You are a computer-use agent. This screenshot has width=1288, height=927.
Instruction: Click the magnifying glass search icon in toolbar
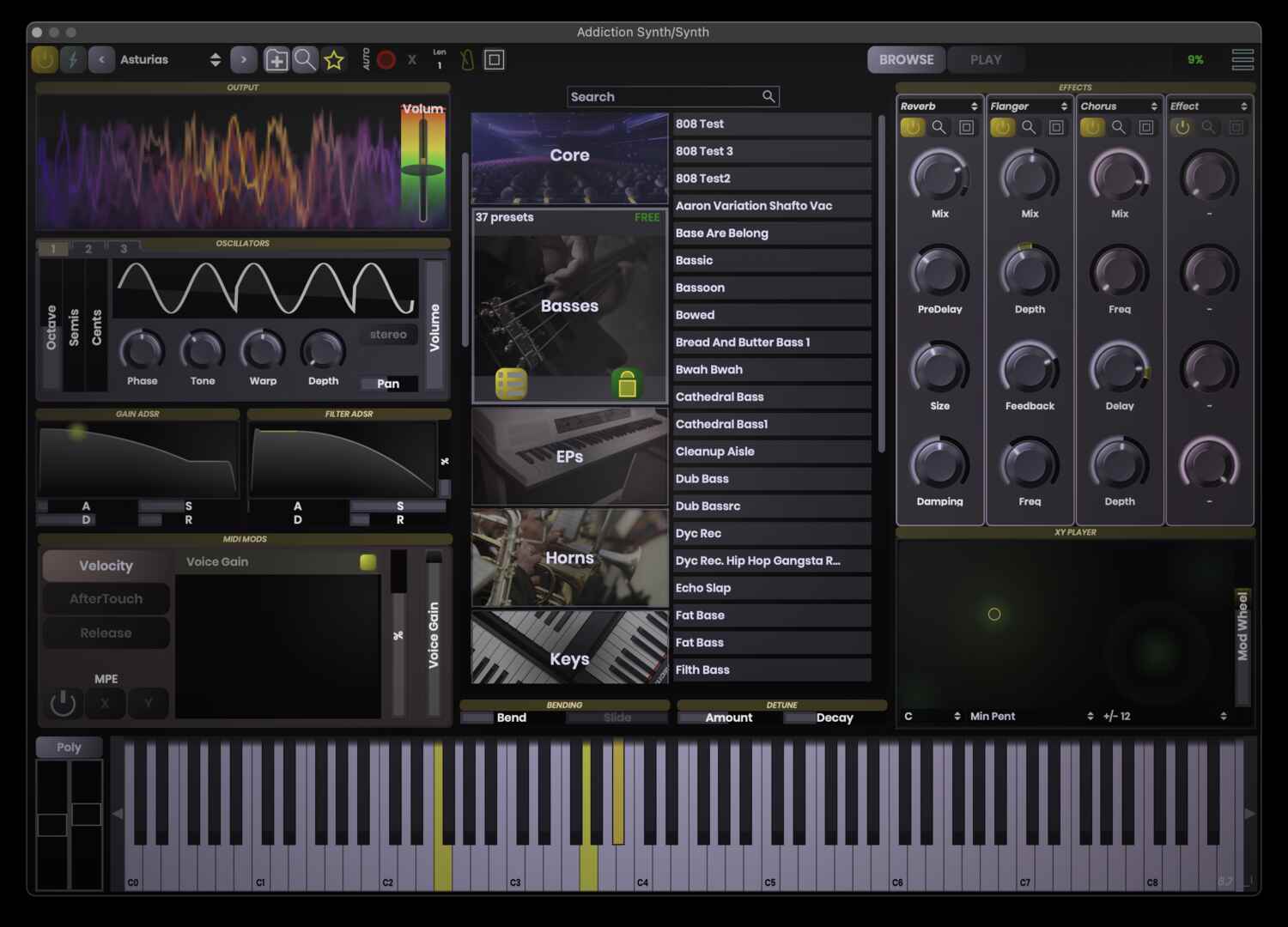pyautogui.click(x=305, y=59)
